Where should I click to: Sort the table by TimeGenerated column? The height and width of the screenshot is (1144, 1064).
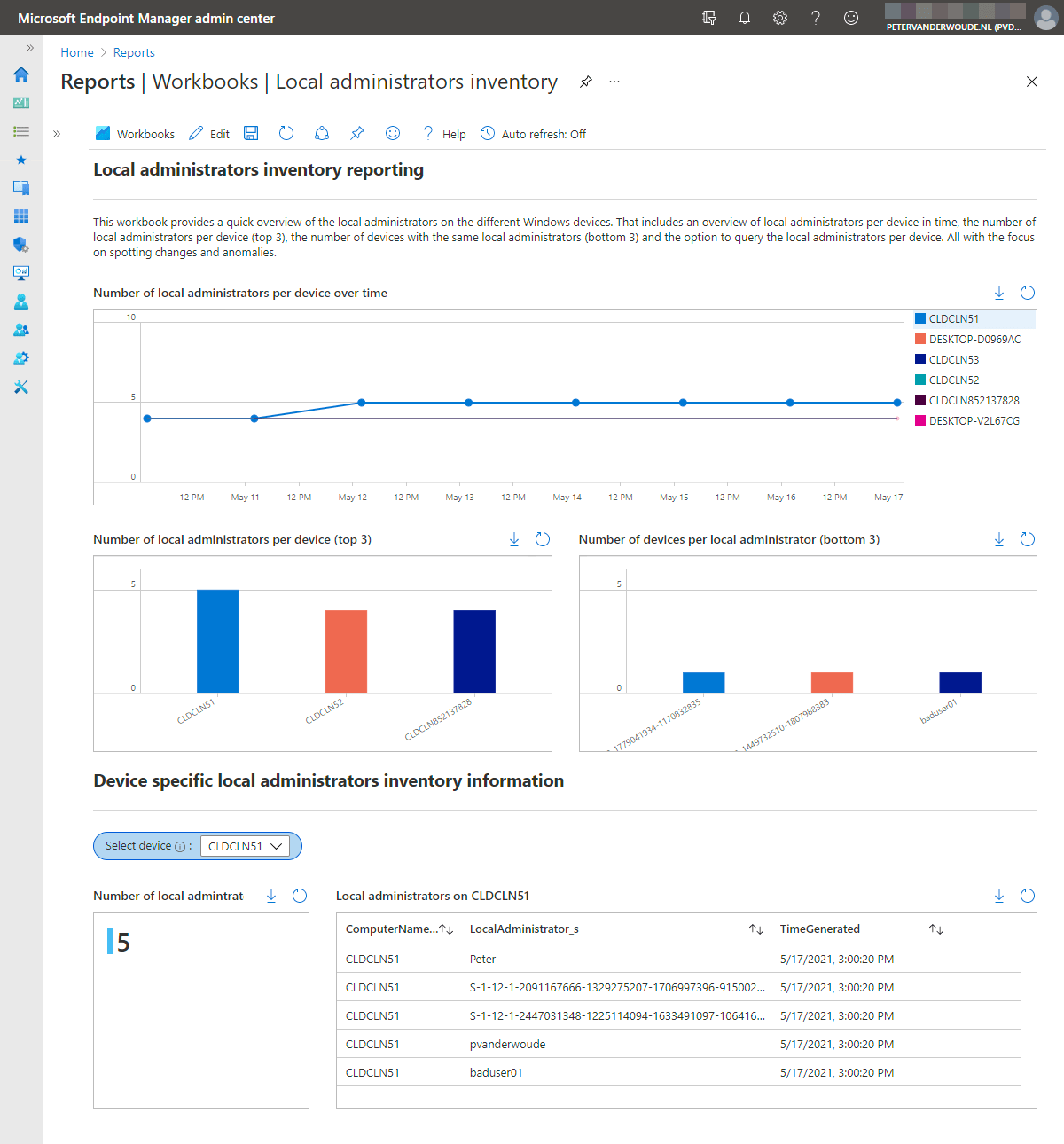[936, 929]
